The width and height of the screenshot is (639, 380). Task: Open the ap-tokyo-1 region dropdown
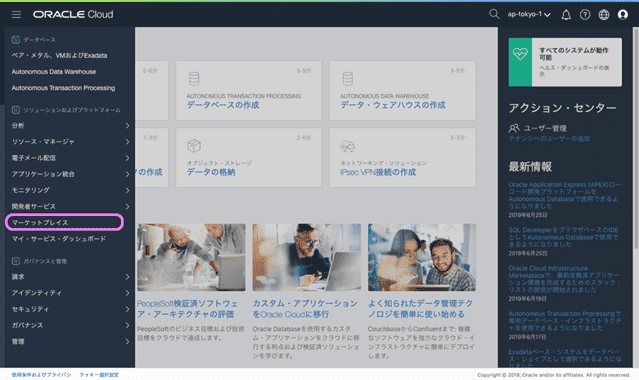[529, 14]
